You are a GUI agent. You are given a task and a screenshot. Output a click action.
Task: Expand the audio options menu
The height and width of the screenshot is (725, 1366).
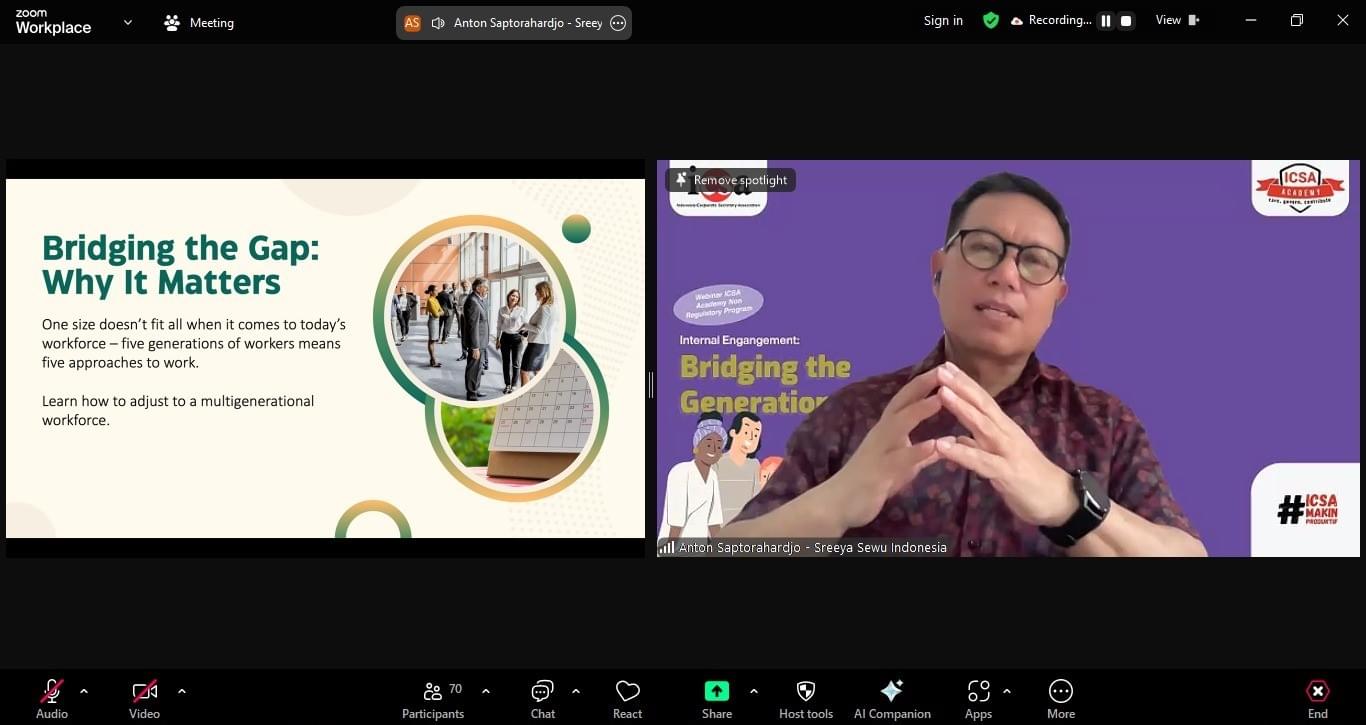[x=84, y=690]
